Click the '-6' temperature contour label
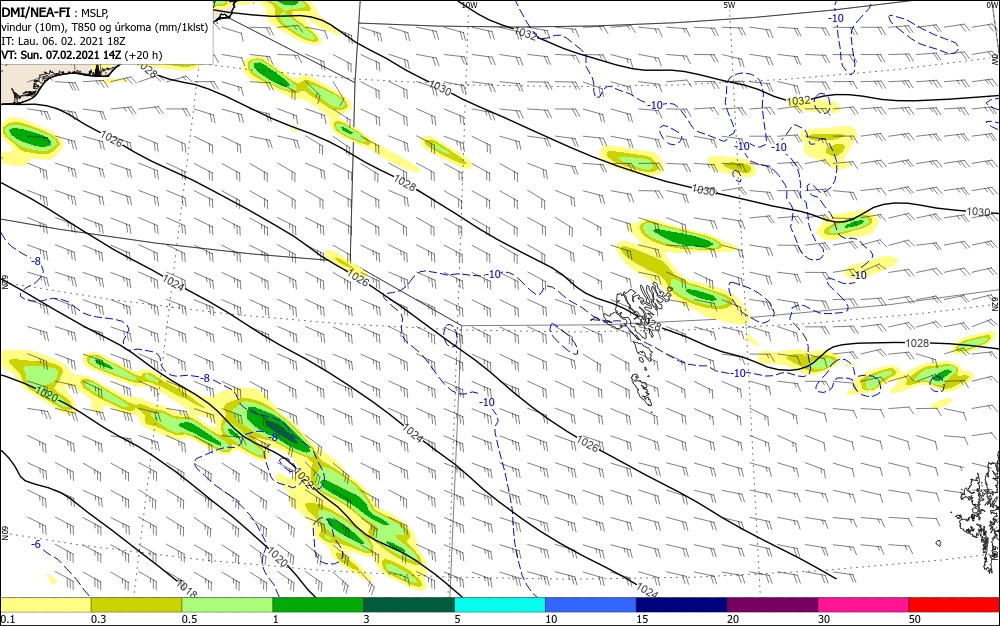 [x=36, y=544]
